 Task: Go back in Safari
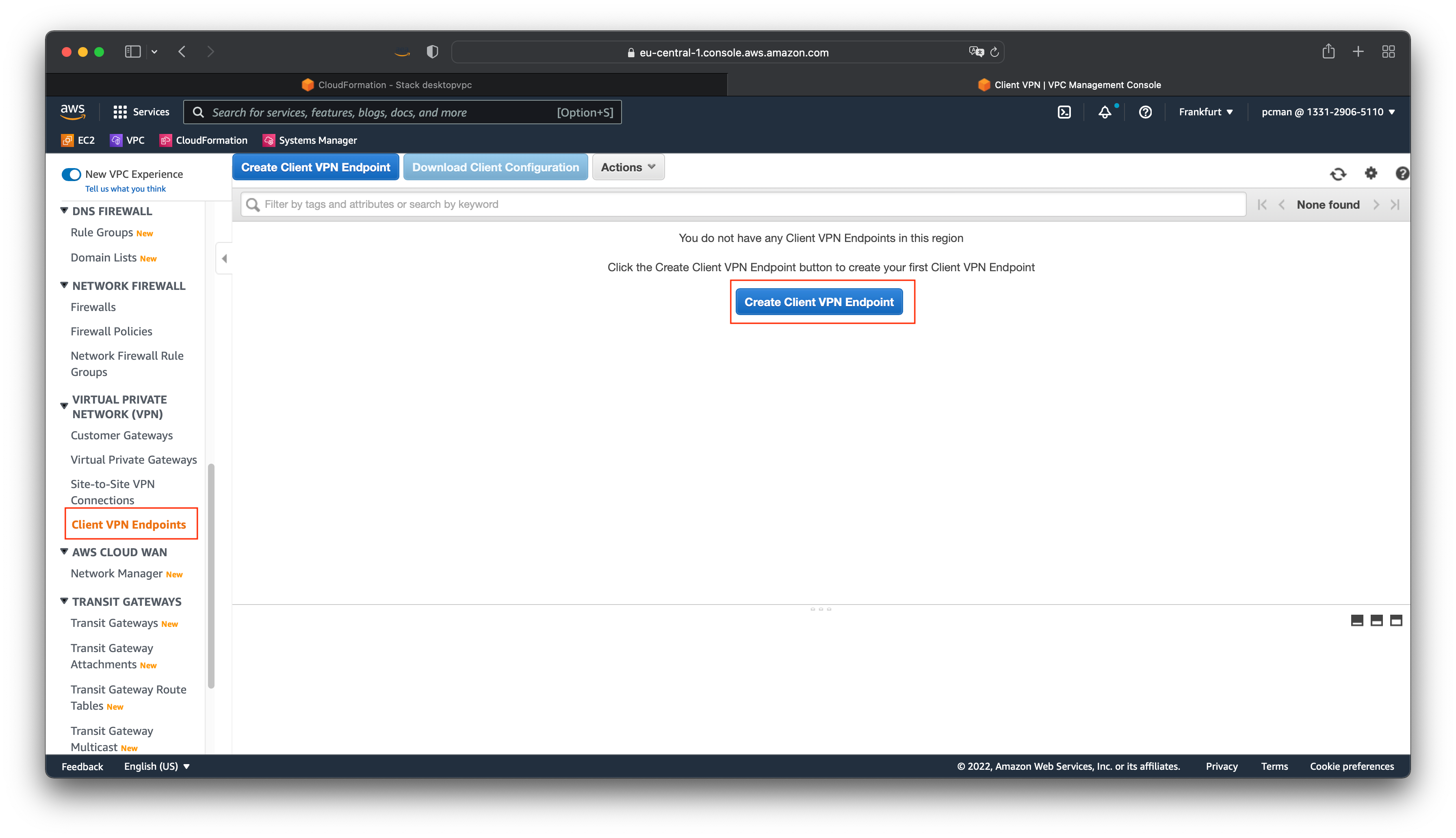182,52
